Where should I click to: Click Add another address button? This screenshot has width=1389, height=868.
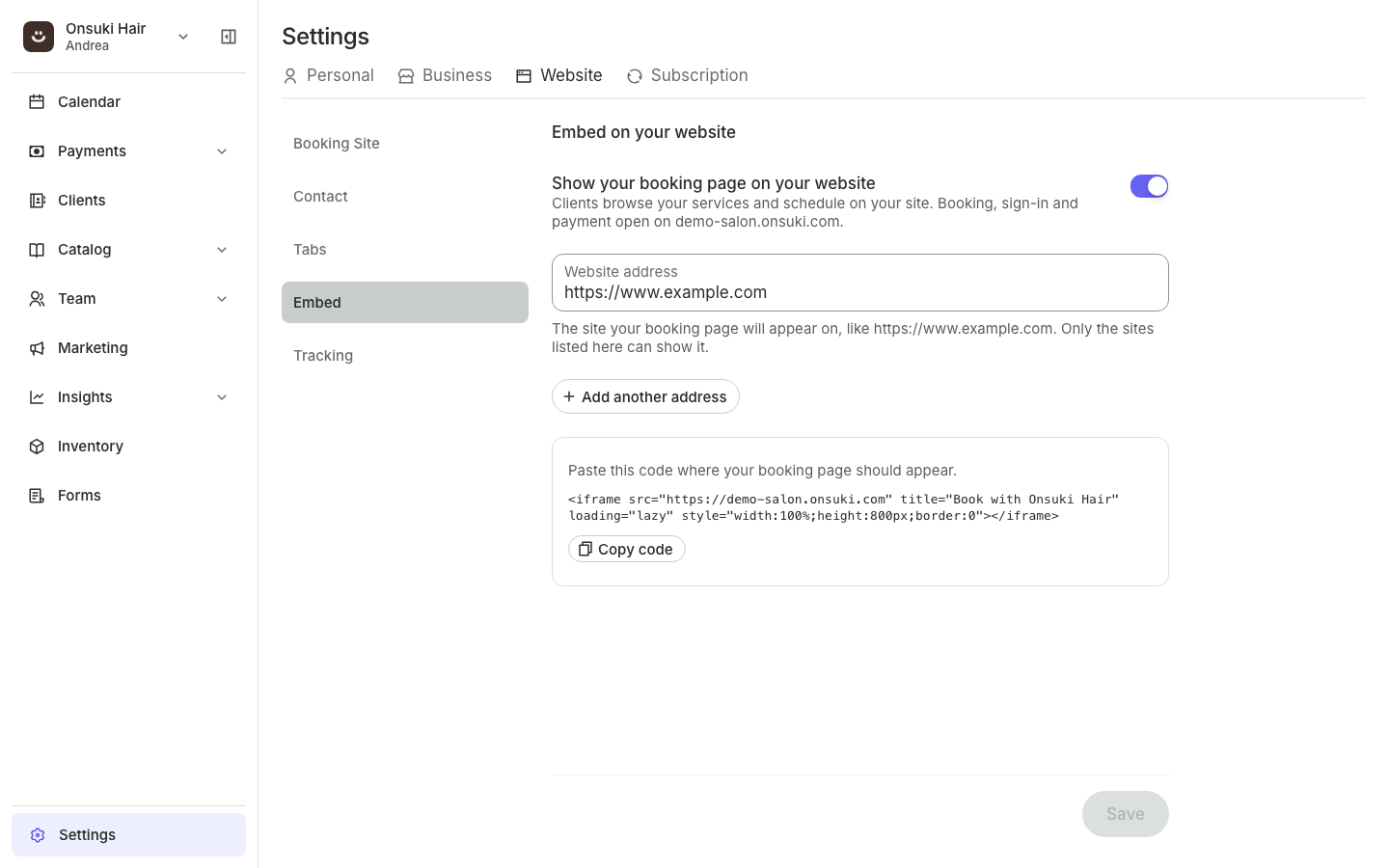[645, 396]
